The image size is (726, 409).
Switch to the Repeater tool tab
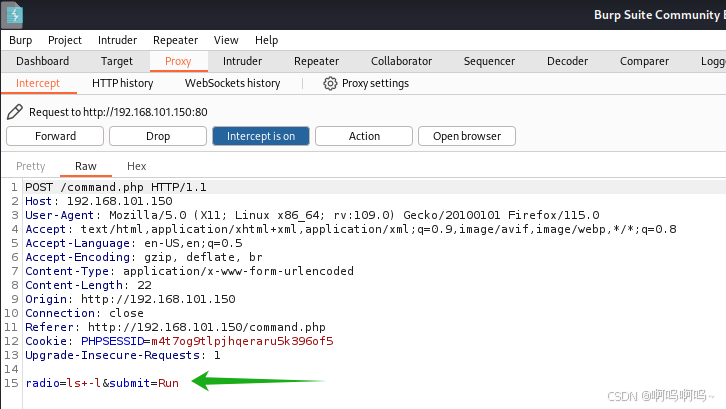316,61
